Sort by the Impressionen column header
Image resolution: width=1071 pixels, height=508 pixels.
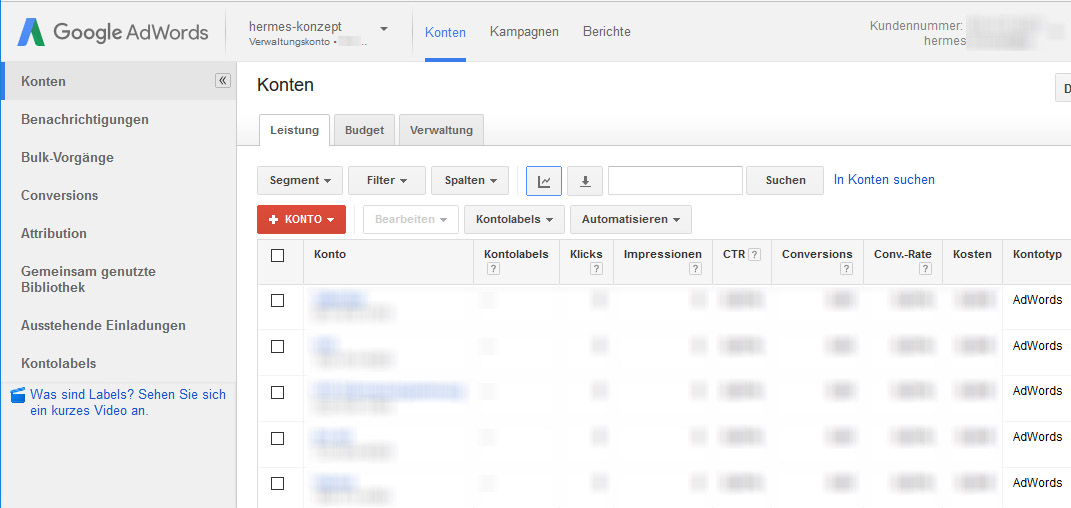pos(663,255)
